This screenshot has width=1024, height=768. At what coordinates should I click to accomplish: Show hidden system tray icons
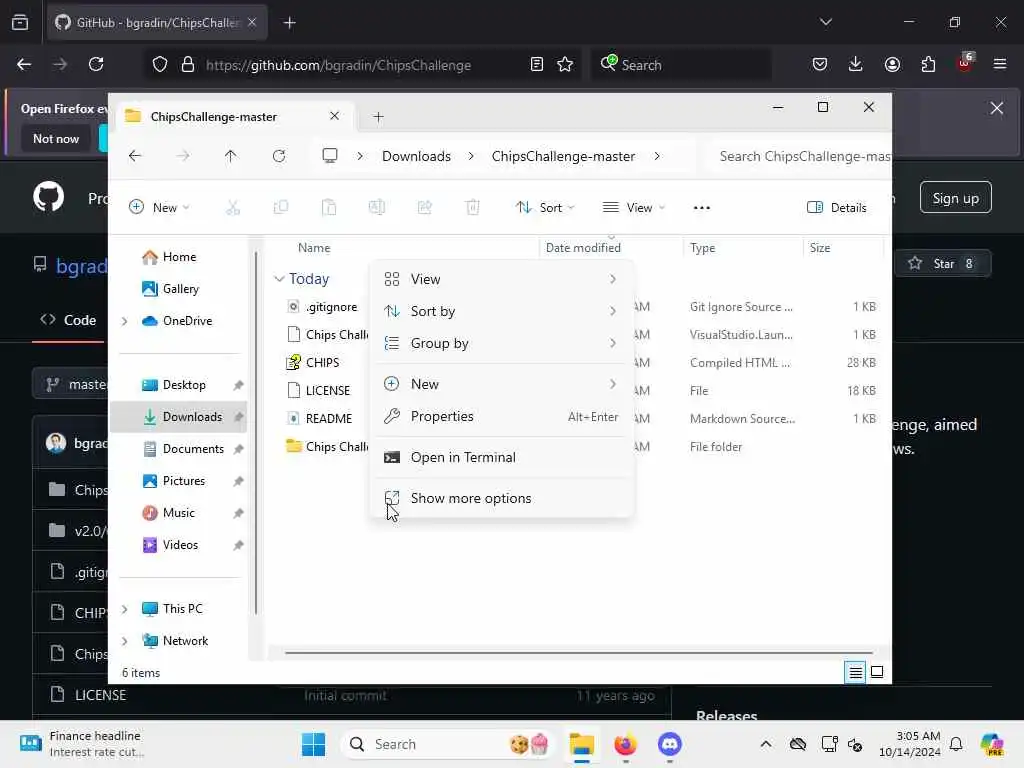click(x=765, y=744)
